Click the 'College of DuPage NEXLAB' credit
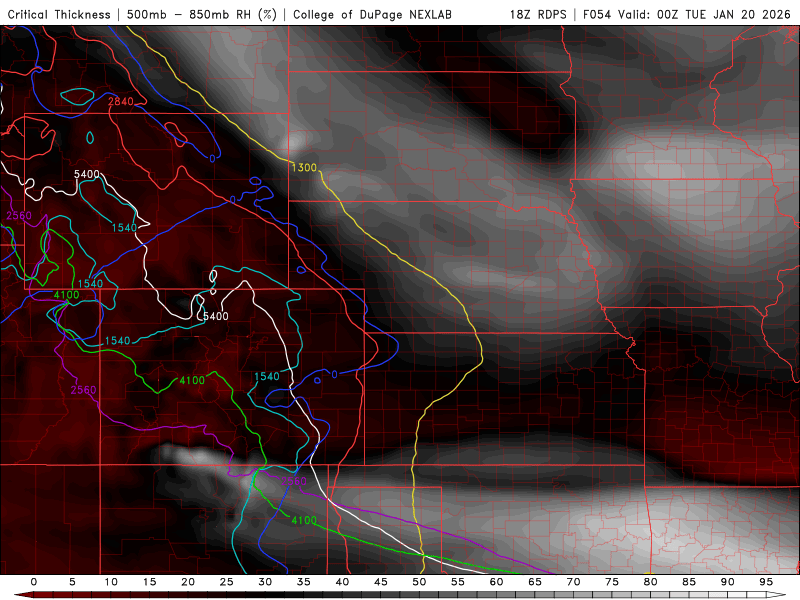Screen dimensions: 800x600 (x=372, y=14)
